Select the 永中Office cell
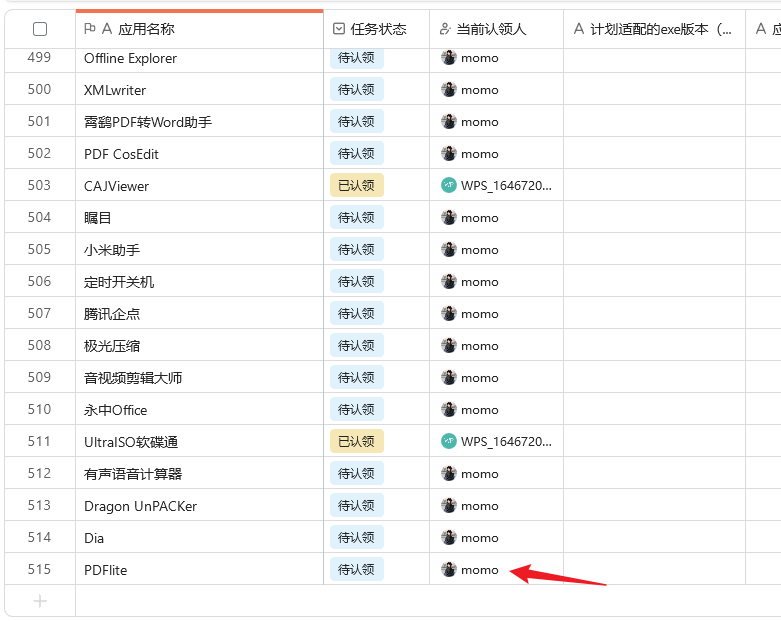 tap(199, 410)
